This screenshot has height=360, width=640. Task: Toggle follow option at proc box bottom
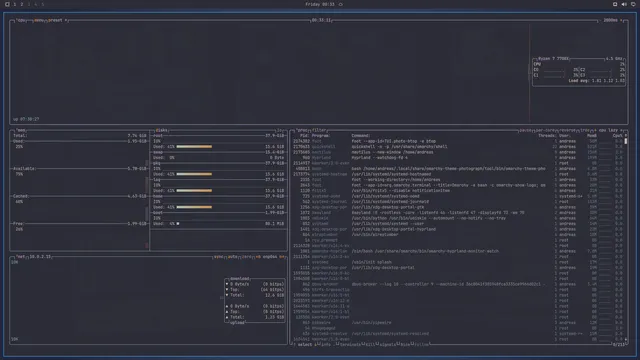click(422, 344)
